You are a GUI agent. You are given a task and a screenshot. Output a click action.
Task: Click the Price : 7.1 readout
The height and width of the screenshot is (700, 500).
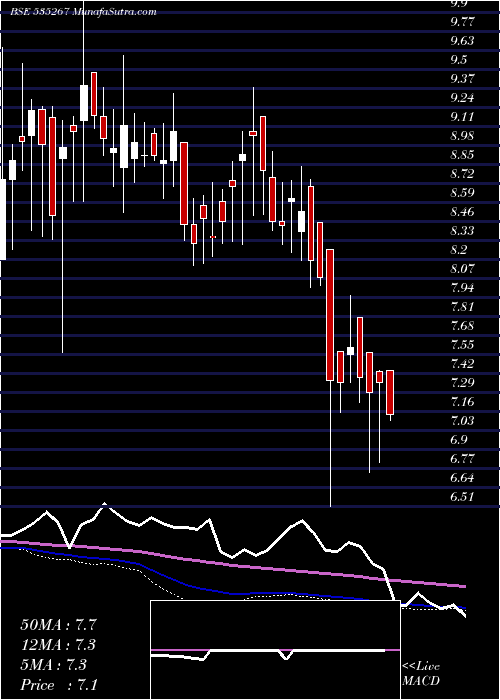coord(59,685)
